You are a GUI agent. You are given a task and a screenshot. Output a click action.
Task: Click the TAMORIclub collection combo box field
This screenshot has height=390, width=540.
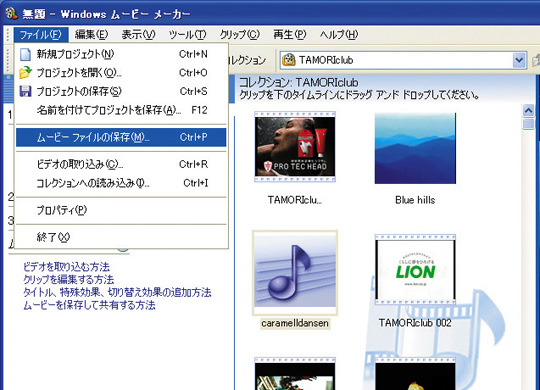403,60
